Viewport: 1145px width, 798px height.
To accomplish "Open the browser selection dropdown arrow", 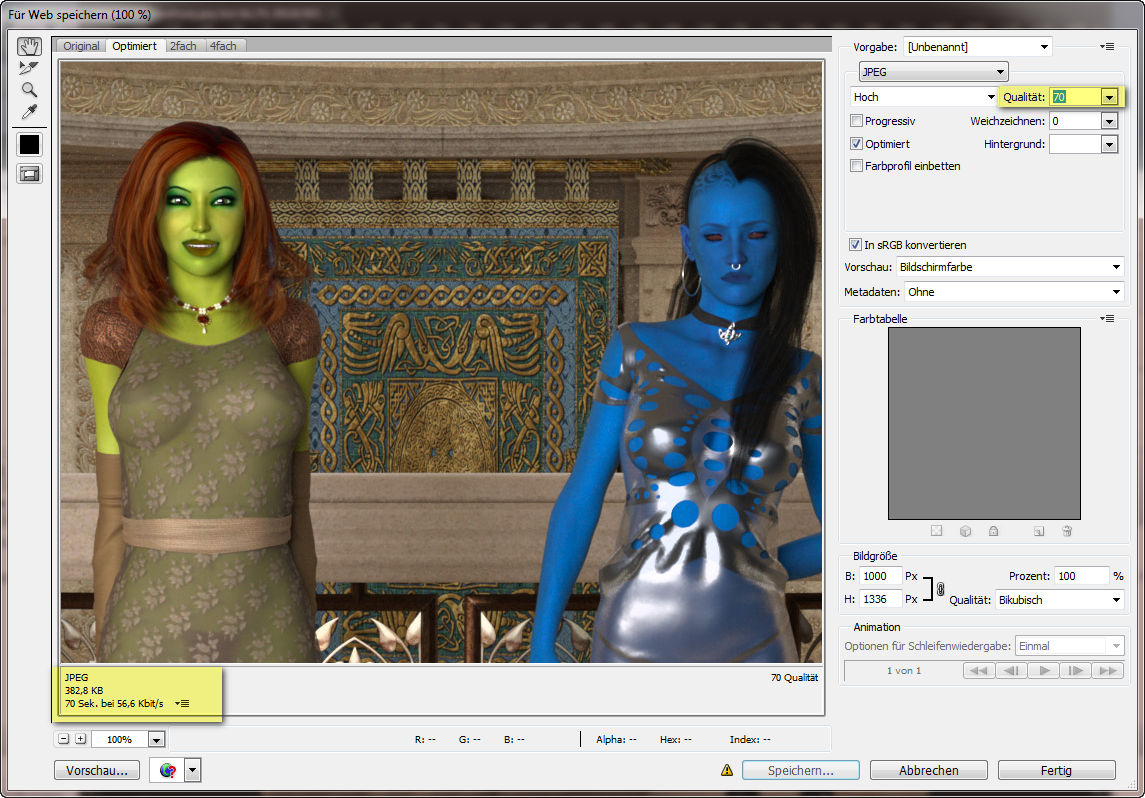I will (192, 770).
